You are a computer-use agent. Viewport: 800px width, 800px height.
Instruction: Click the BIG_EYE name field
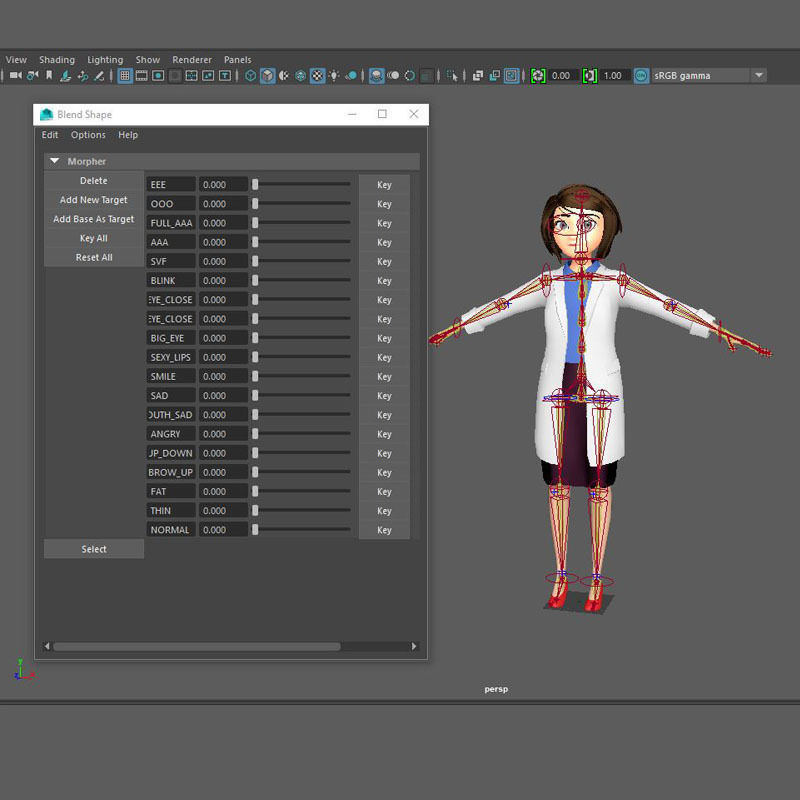click(x=171, y=338)
